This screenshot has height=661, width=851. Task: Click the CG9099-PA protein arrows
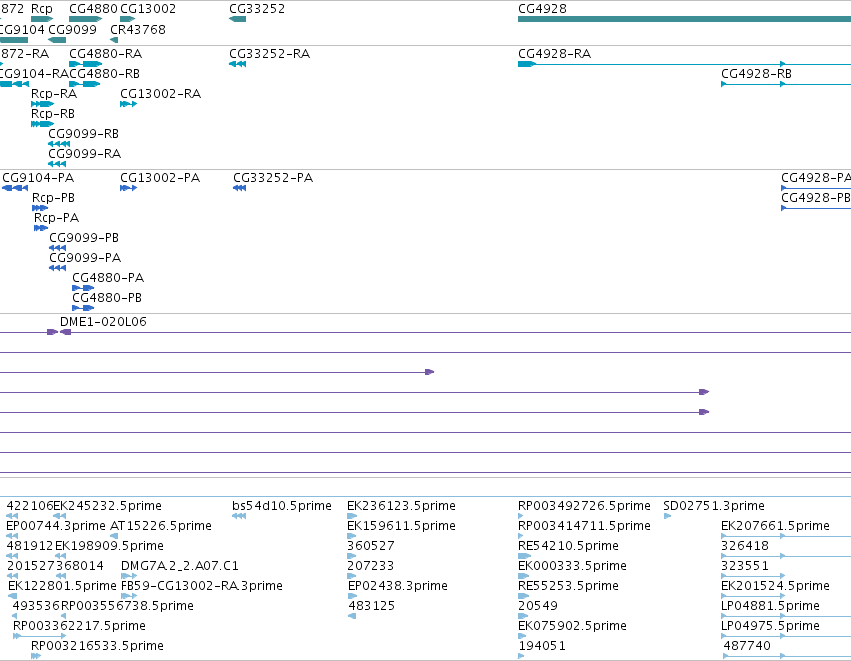pyautogui.click(x=58, y=268)
